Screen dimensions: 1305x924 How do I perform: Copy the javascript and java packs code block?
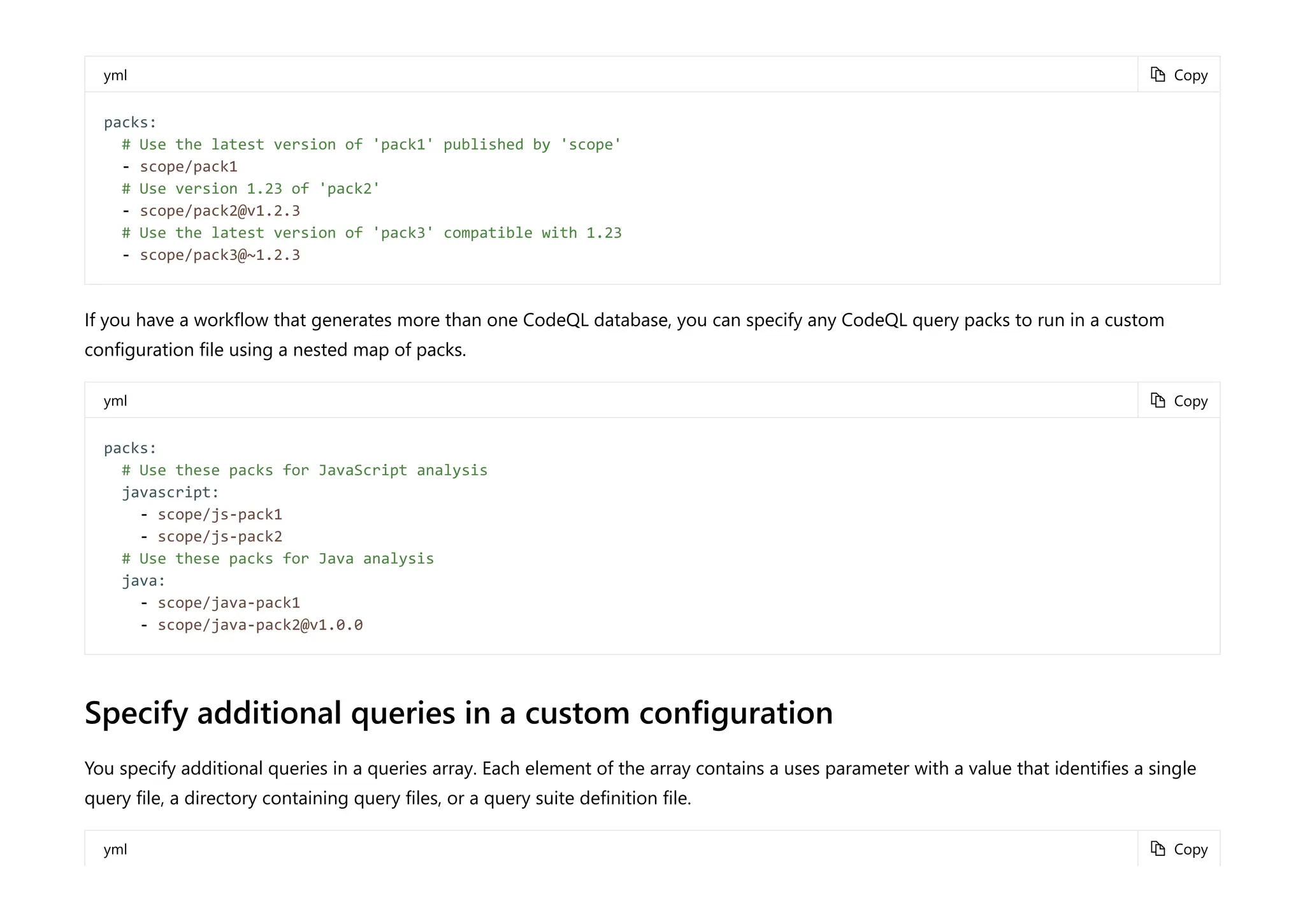1179,401
